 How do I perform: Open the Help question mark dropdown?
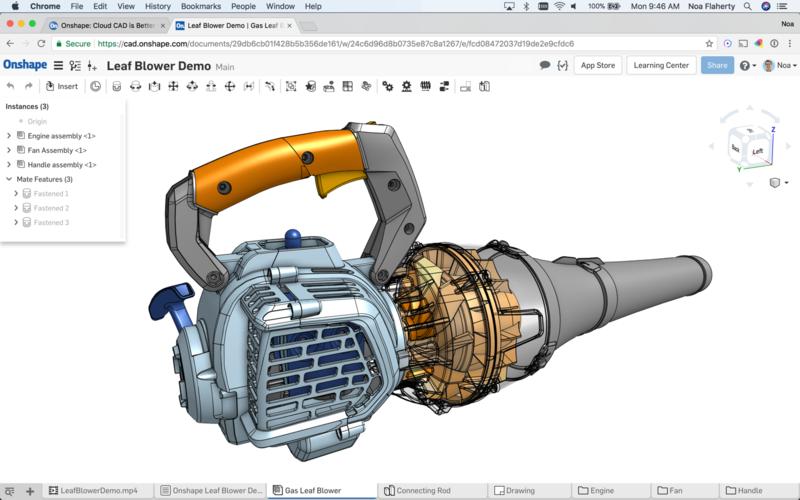click(x=746, y=65)
